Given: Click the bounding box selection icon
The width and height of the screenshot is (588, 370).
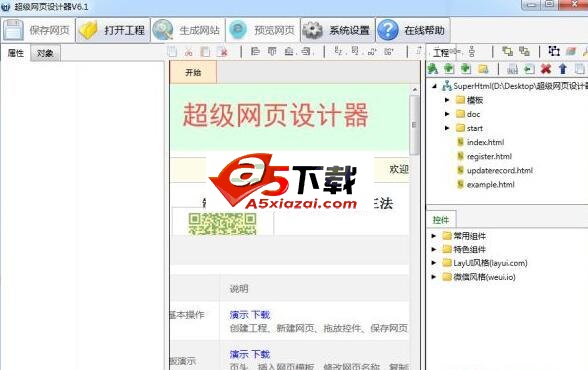Looking at the screenshot, I should pyautogui.click(x=554, y=51).
